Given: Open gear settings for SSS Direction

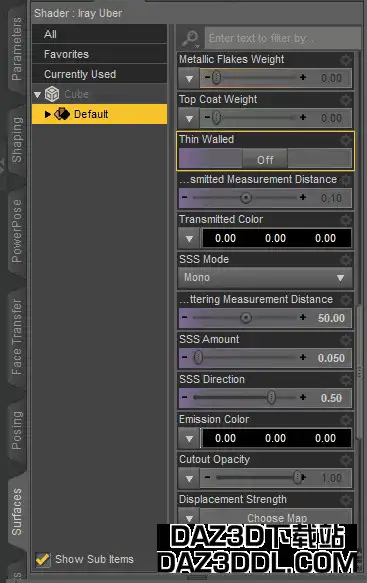Looking at the screenshot, I should coord(346,380).
